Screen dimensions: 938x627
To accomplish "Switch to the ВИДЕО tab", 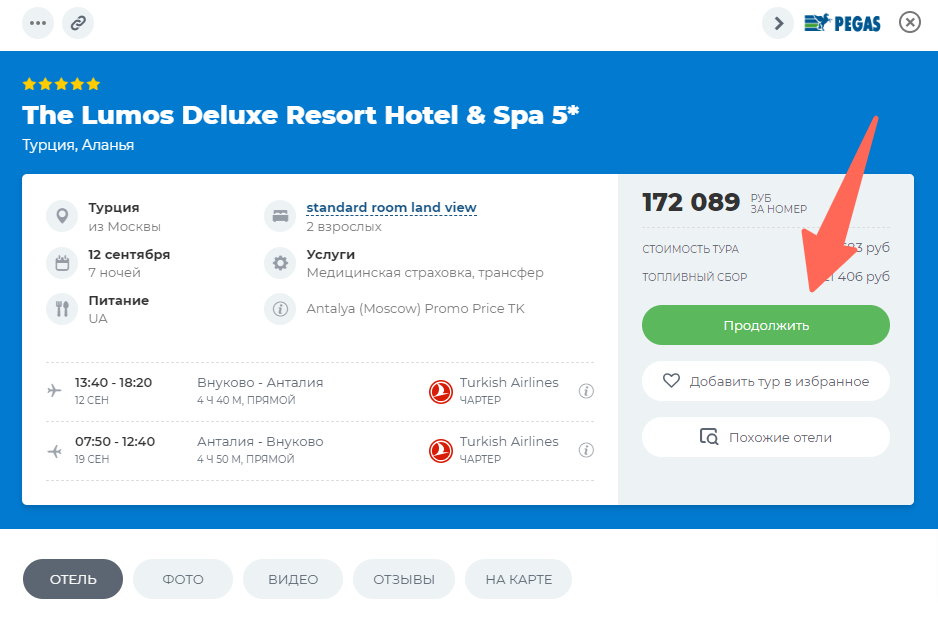I will pos(293,579).
